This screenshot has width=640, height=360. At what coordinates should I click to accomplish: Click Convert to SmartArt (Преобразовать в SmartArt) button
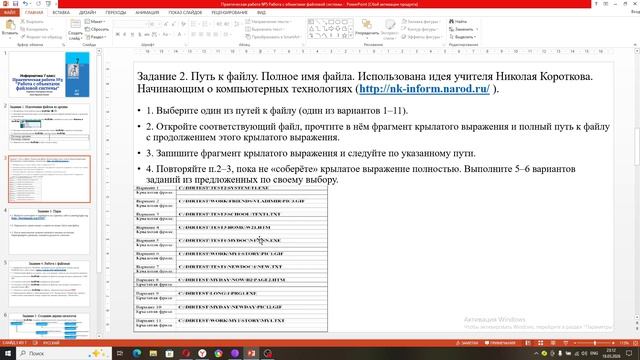[x=273, y=37]
